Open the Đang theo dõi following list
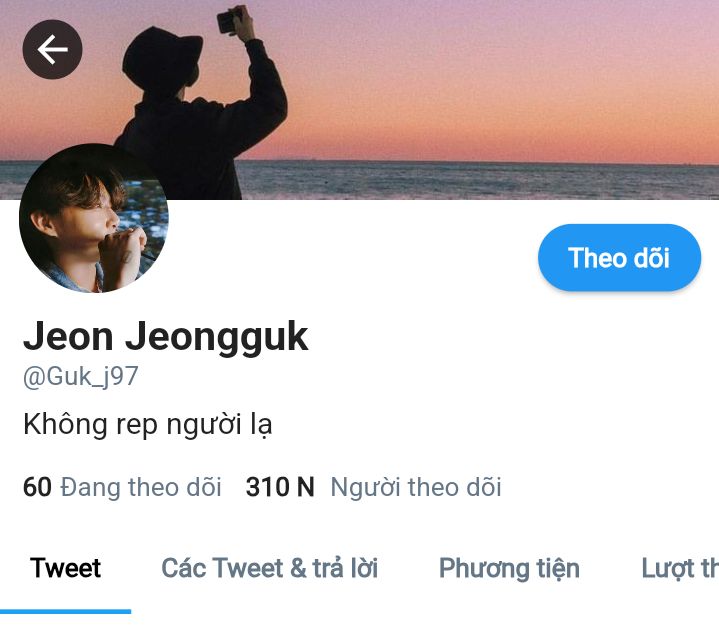The image size is (719, 642). (x=141, y=487)
